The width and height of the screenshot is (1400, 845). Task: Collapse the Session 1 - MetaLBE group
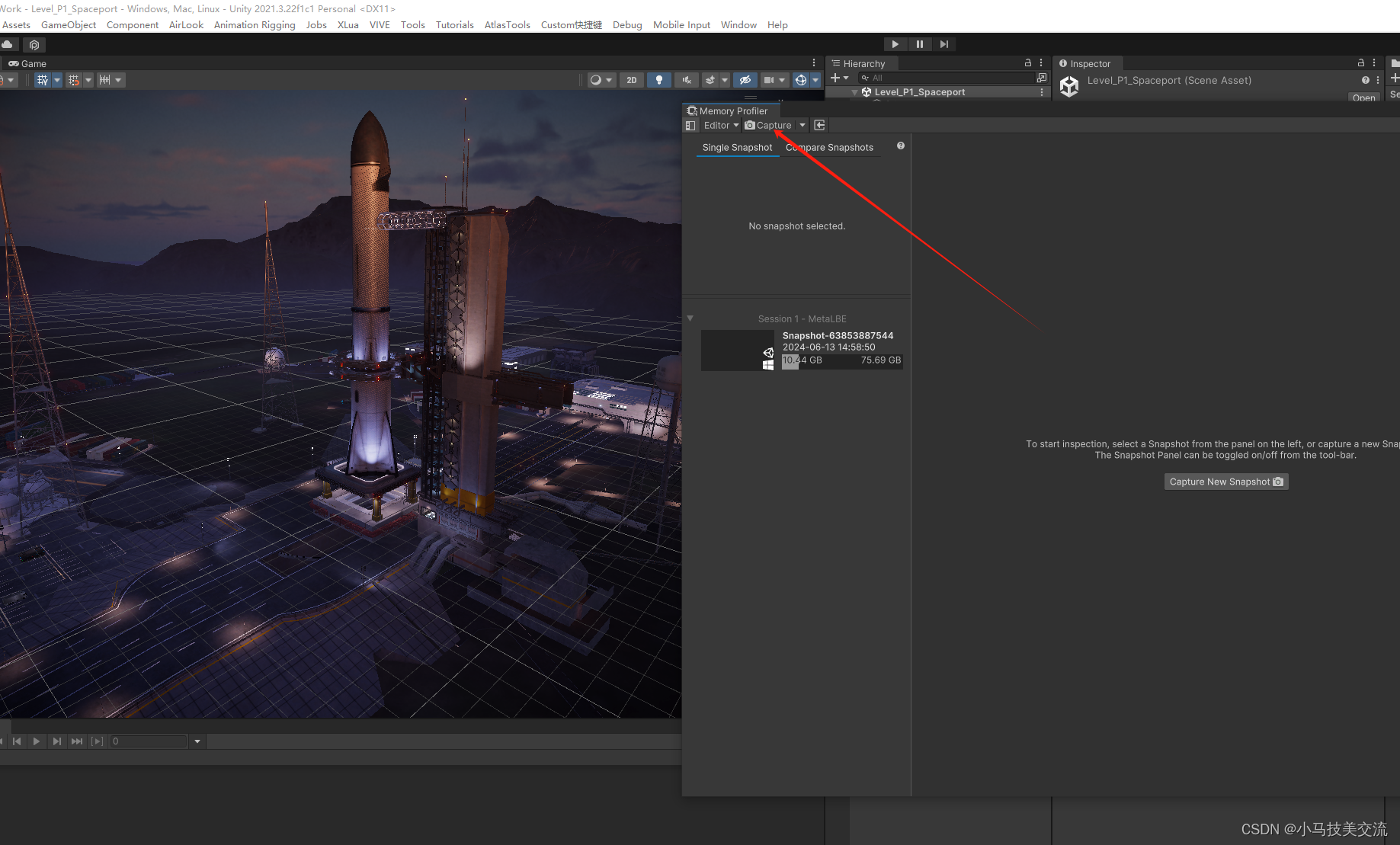[690, 318]
